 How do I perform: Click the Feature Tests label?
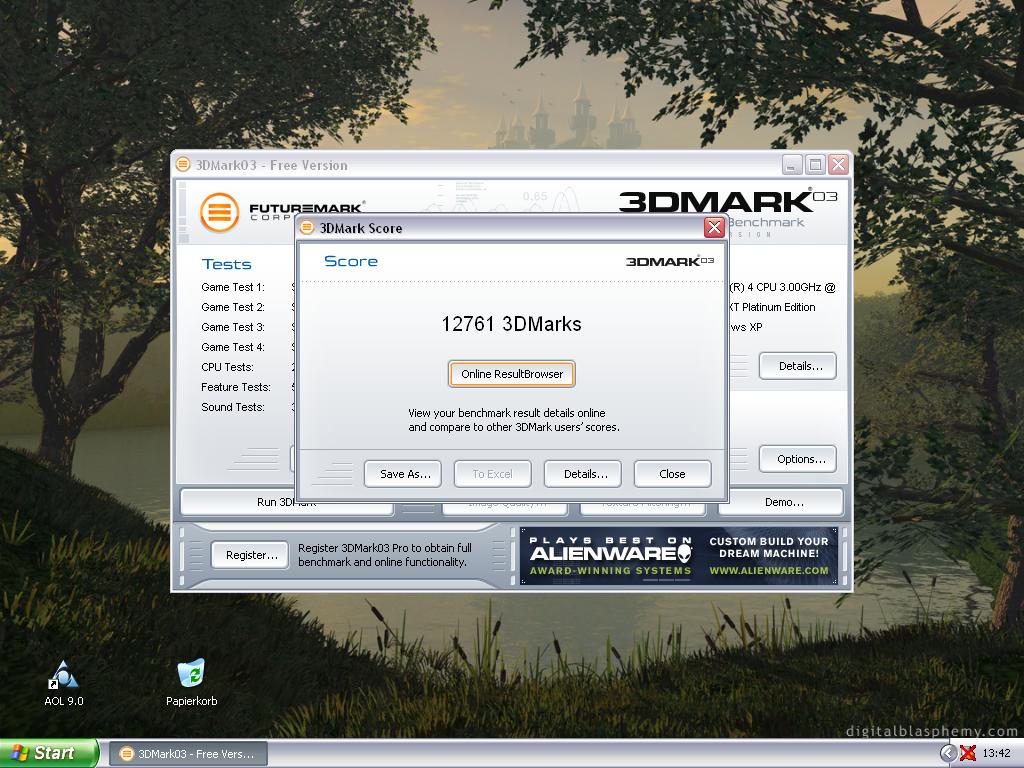[236, 387]
